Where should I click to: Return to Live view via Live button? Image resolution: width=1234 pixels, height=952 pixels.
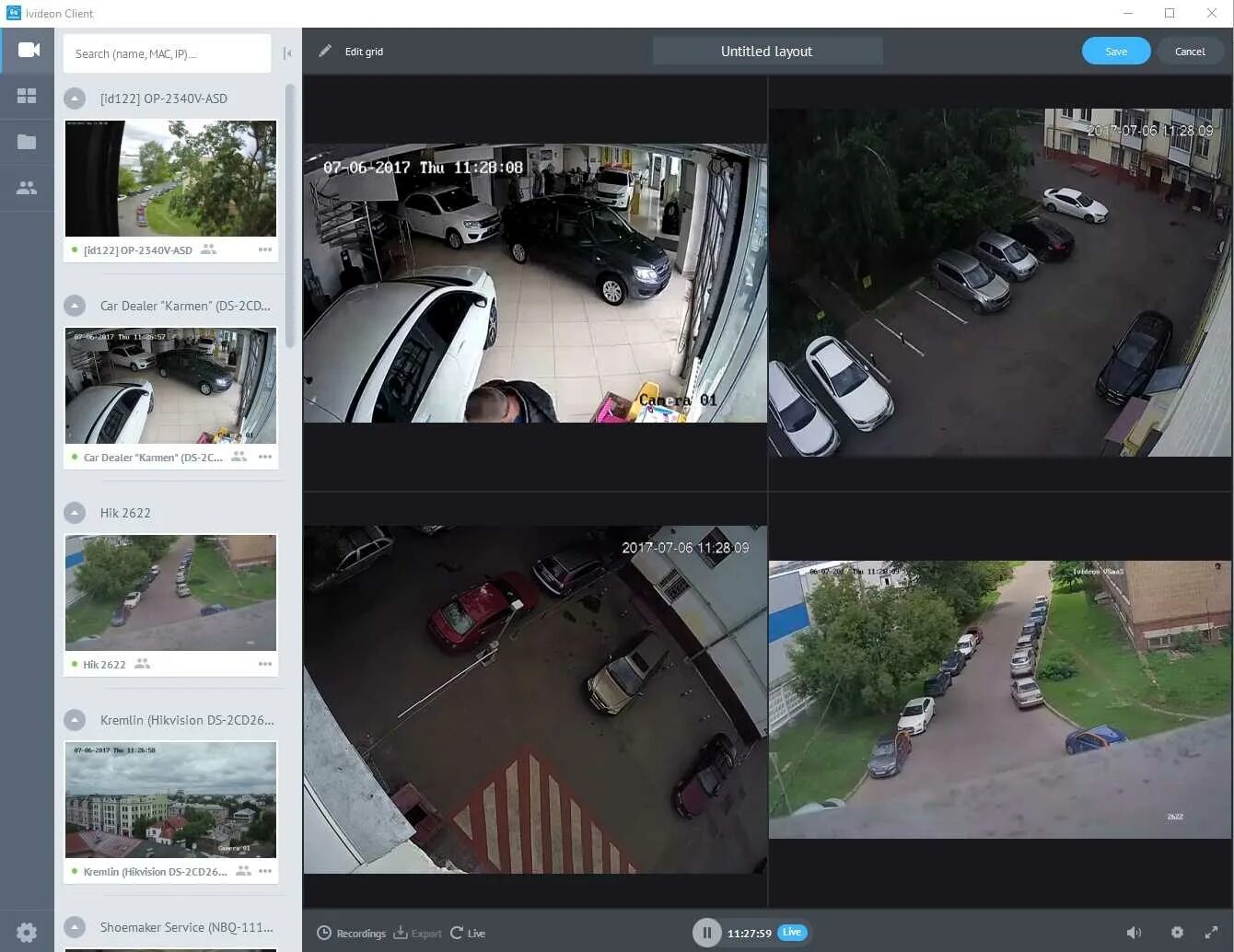pos(468,934)
